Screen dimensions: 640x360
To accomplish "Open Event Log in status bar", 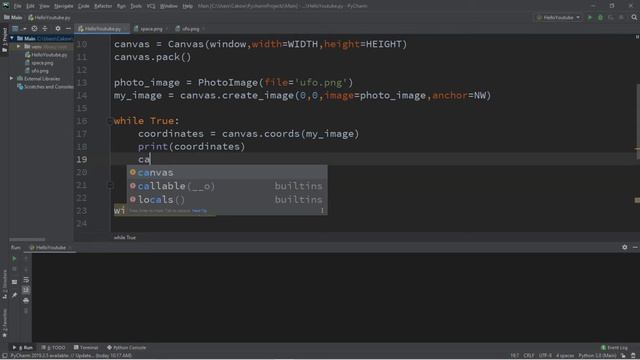I will click(614, 348).
